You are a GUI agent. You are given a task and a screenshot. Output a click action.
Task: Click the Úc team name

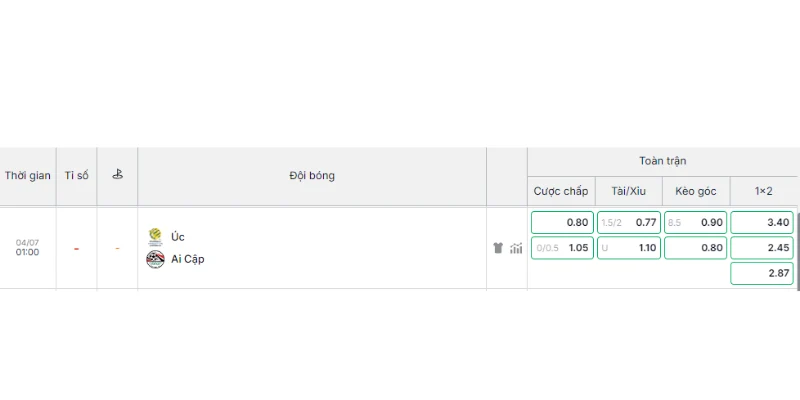pos(178,237)
